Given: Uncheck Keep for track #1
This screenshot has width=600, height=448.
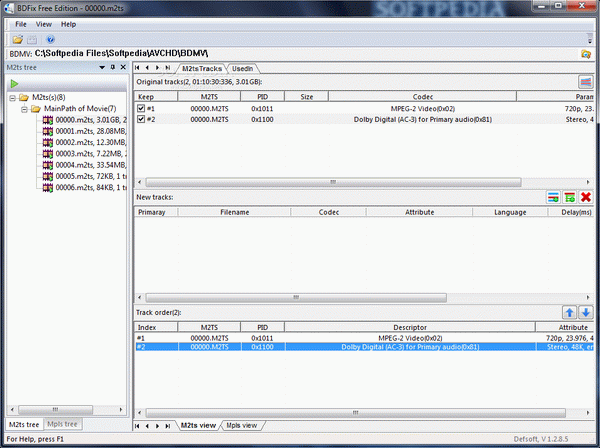Looking at the screenshot, I should (141, 108).
